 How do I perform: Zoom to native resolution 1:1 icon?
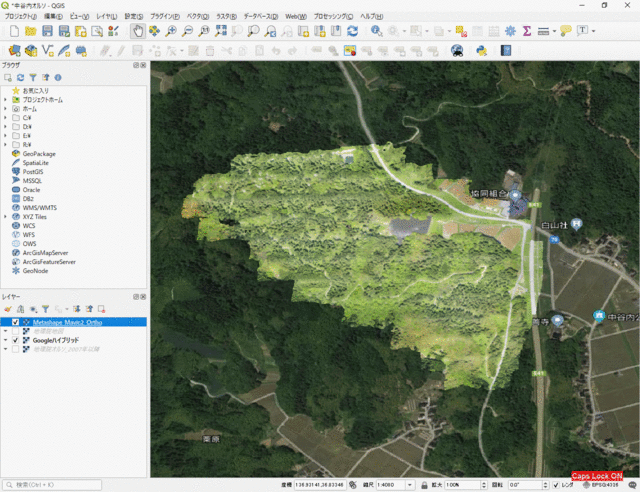[204, 31]
